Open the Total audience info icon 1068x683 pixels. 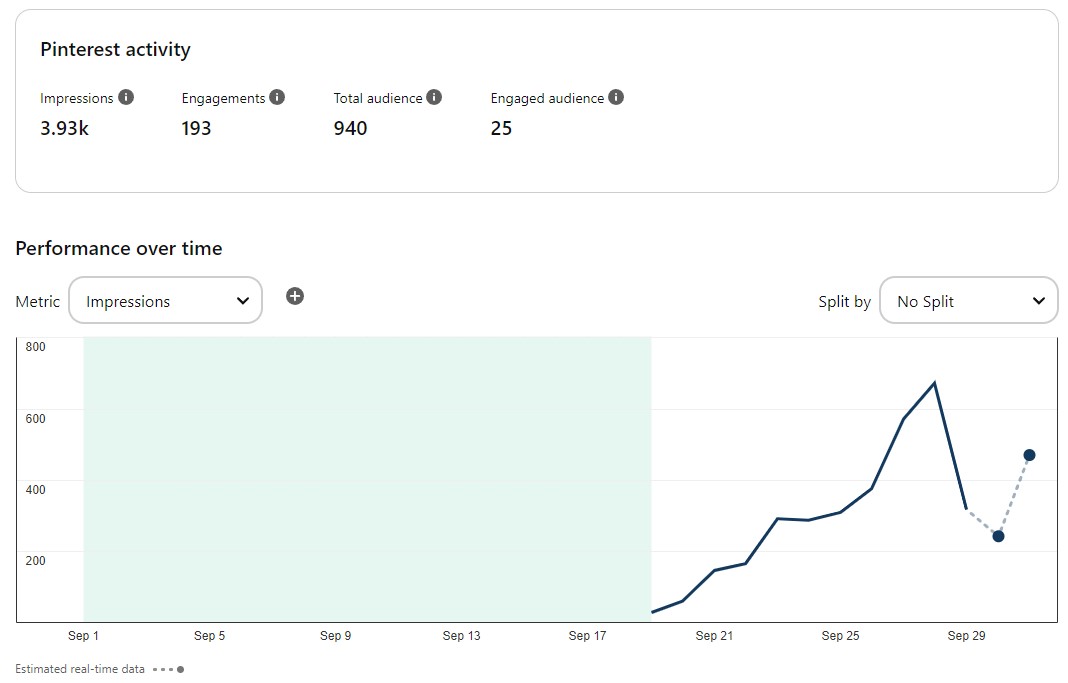tap(434, 97)
